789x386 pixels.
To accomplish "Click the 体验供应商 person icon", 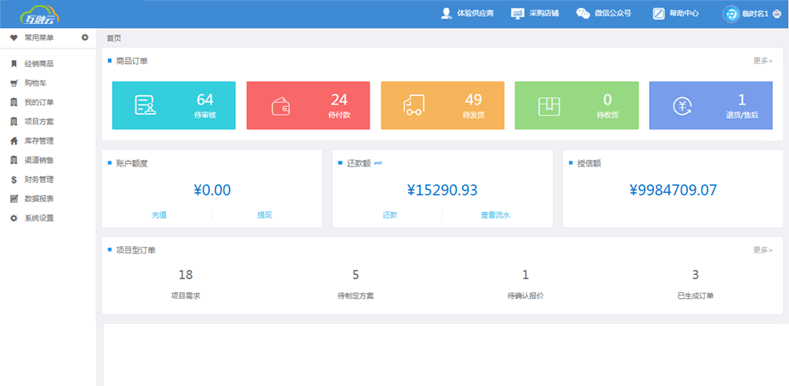I will click(446, 14).
